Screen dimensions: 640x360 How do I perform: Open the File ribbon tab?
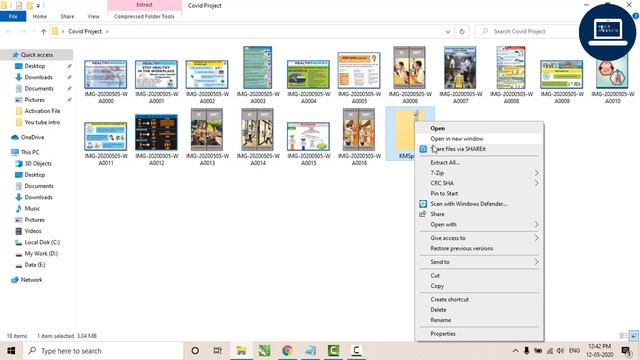13,16
